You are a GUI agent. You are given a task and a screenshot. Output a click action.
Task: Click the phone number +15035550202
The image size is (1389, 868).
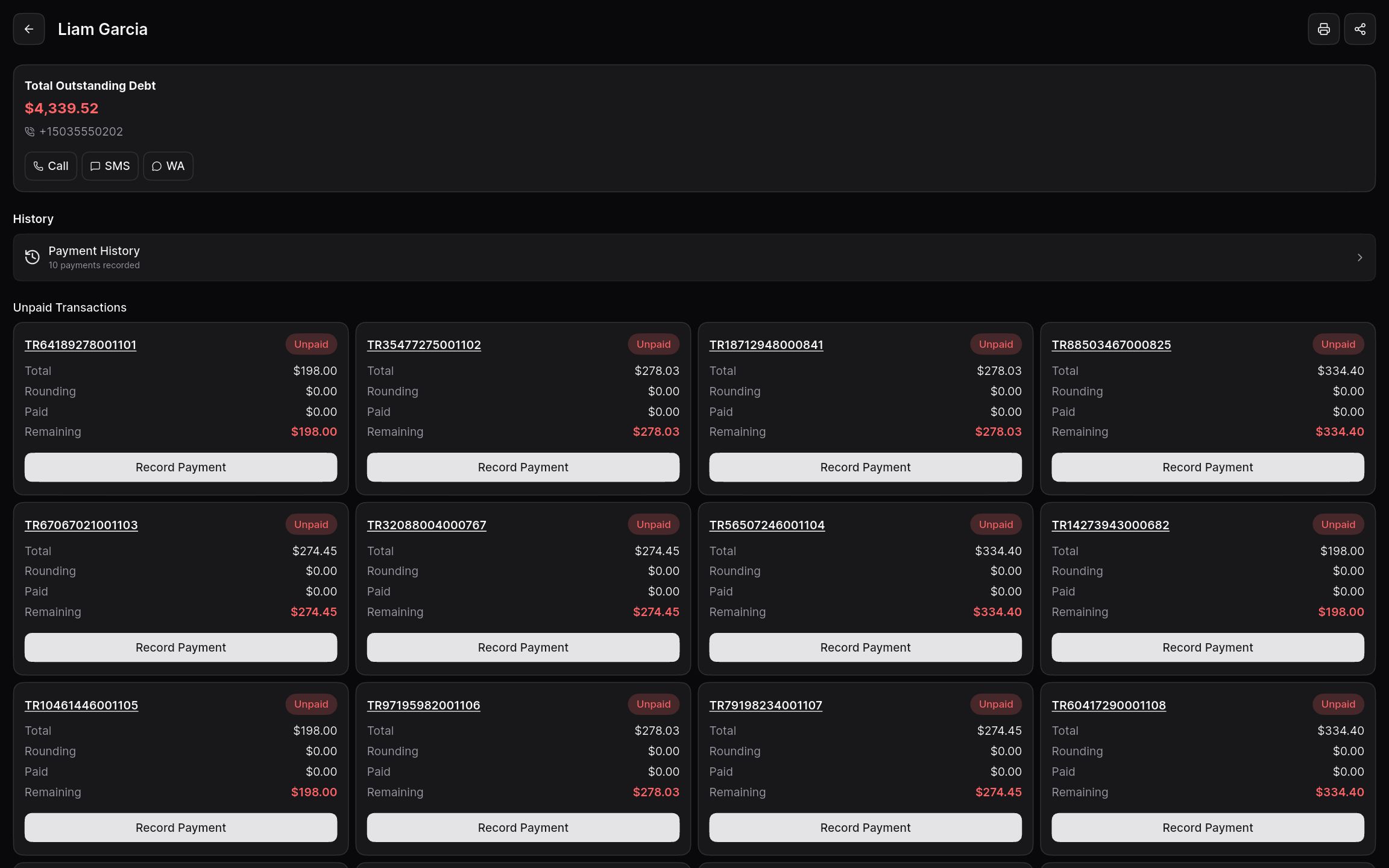(81, 131)
